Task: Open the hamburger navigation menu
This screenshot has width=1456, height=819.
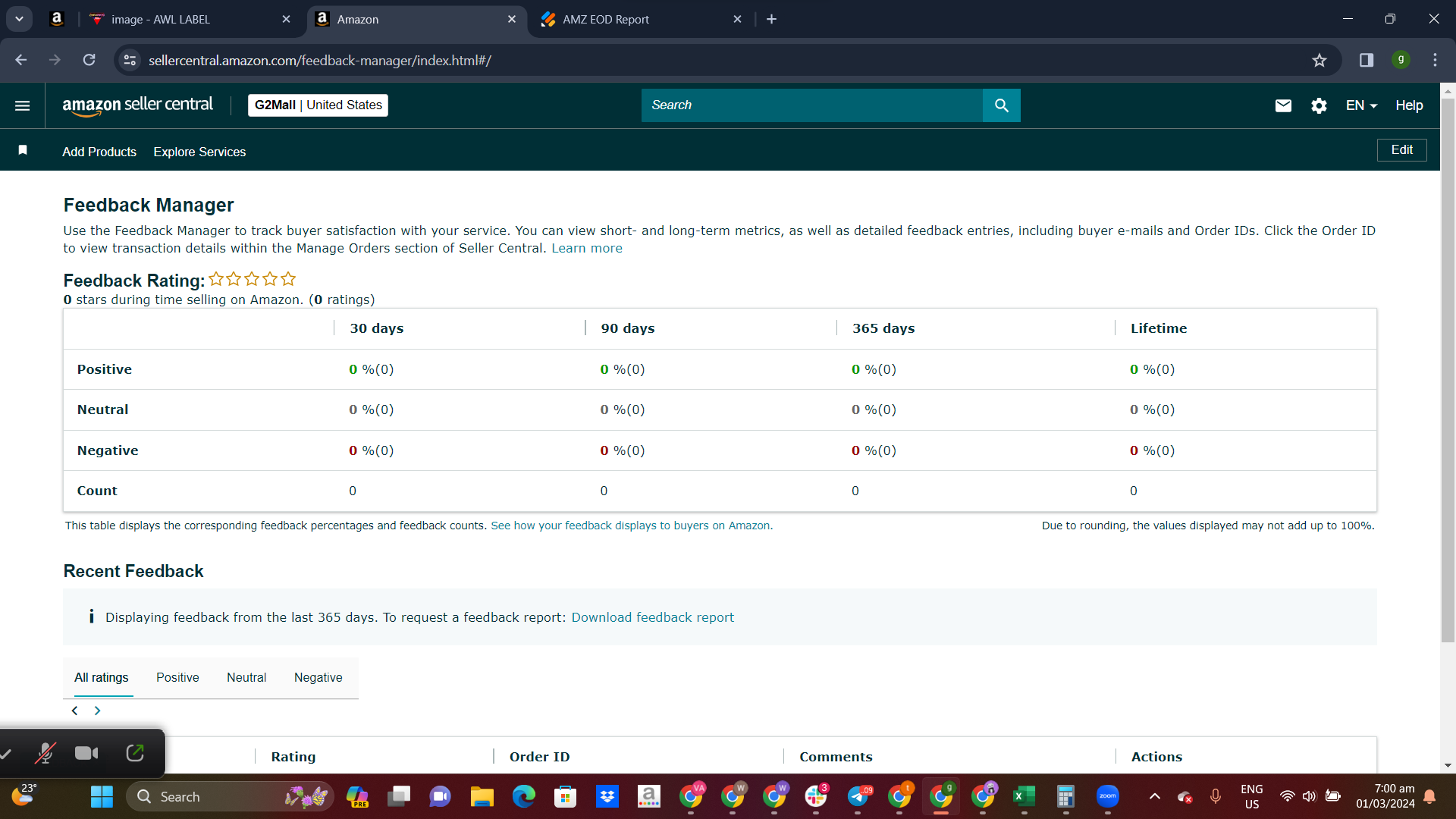Action: click(23, 105)
